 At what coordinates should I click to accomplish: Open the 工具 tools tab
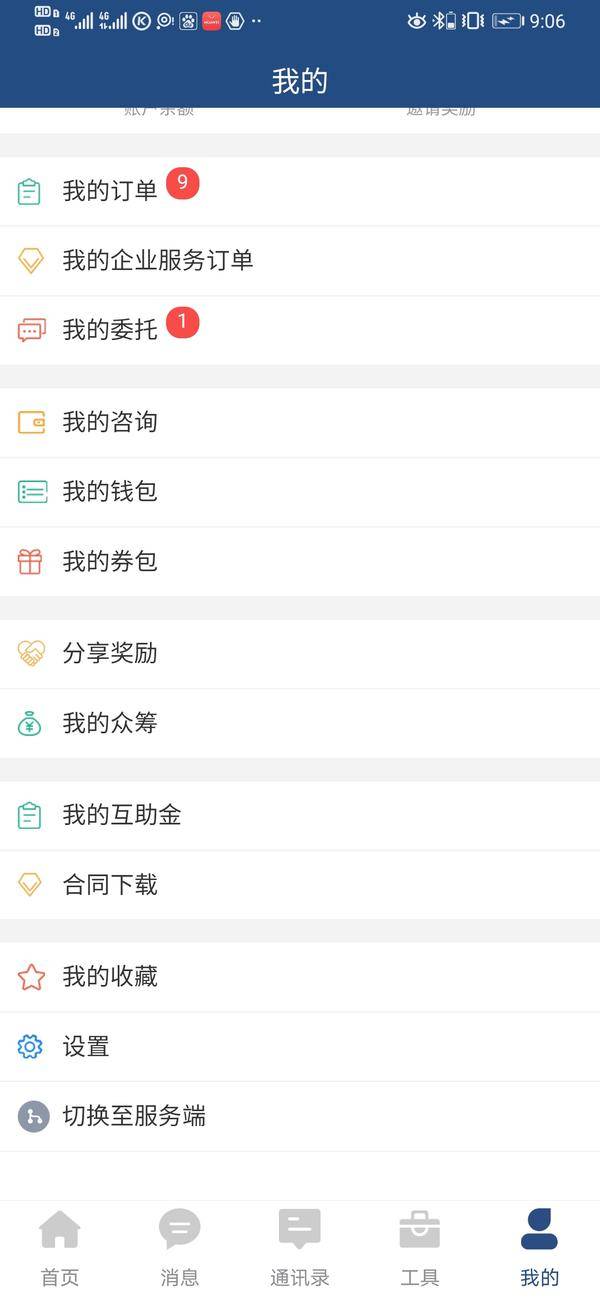click(x=420, y=1246)
